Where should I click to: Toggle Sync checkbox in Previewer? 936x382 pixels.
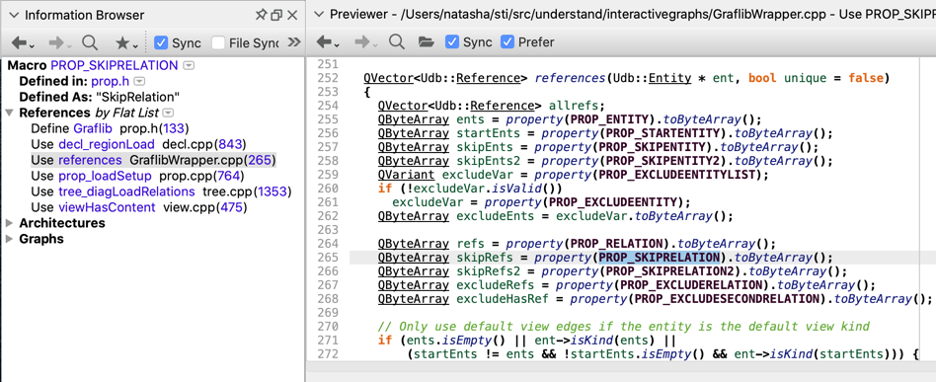pyautogui.click(x=452, y=42)
